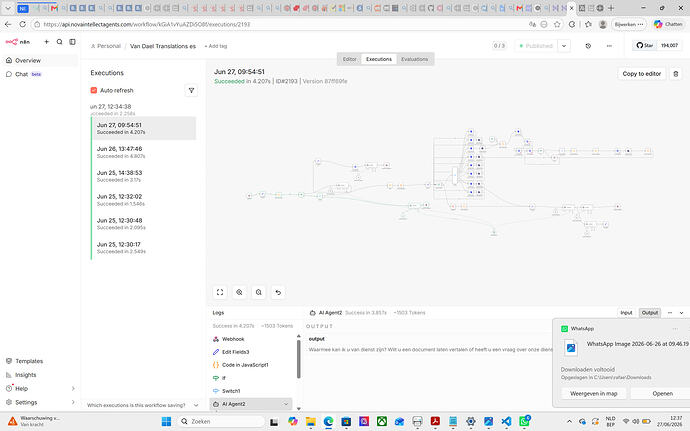690x431 pixels.
Task: Select execution Jun 25, 12:32:02
Action: 143,200
